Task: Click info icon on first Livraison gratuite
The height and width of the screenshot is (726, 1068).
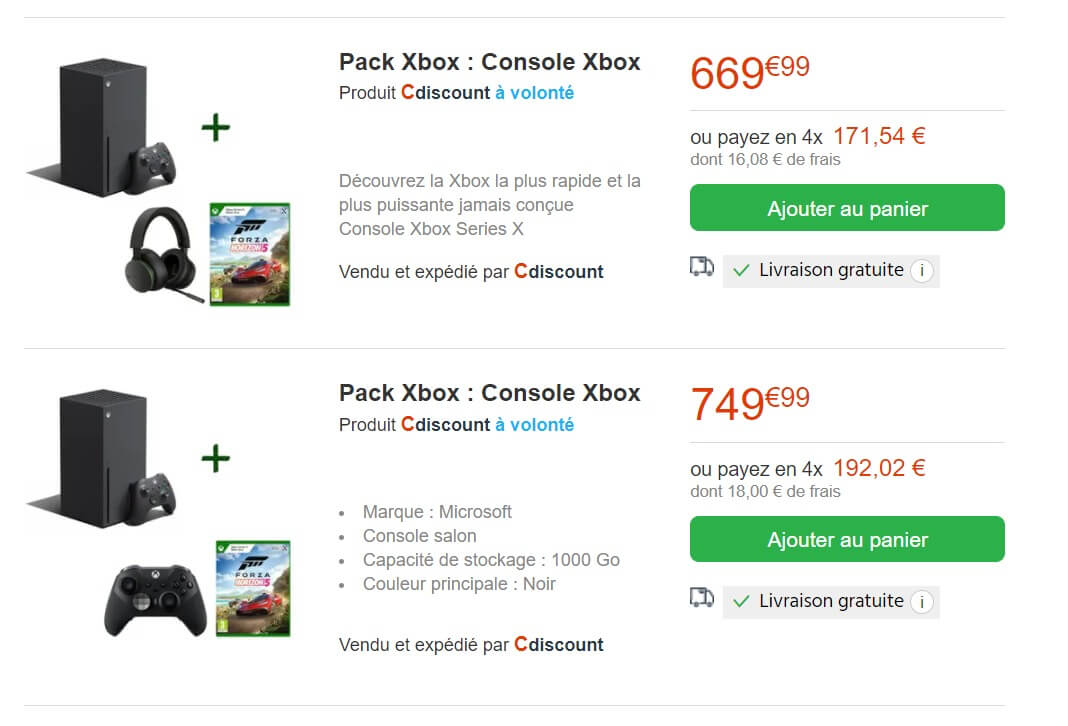Action: tap(922, 270)
